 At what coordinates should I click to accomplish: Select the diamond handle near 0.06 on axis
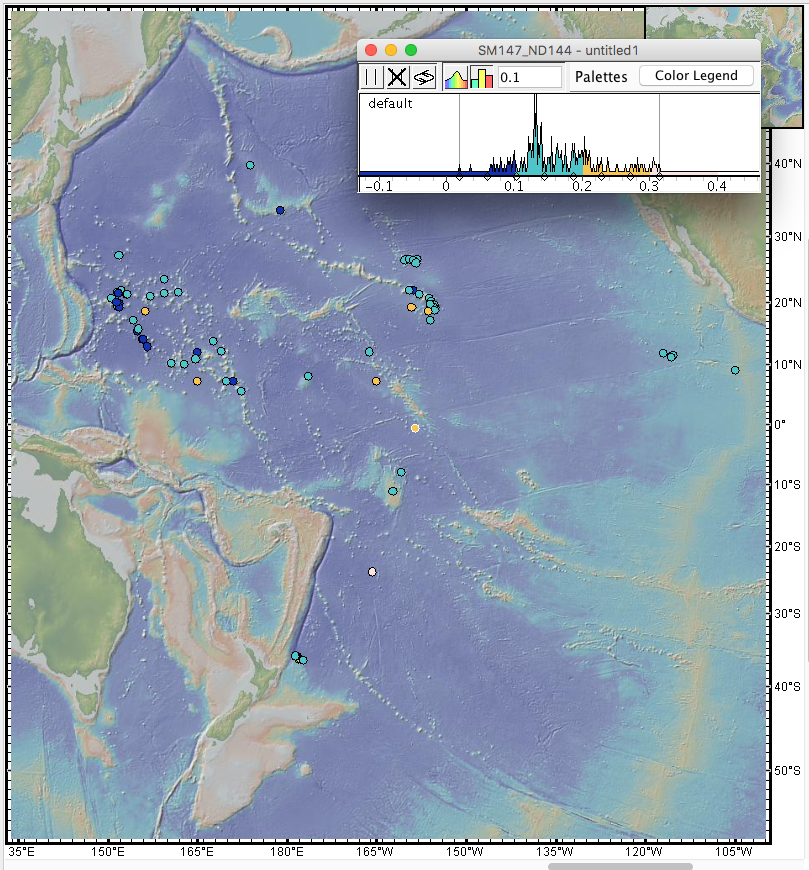click(x=487, y=176)
